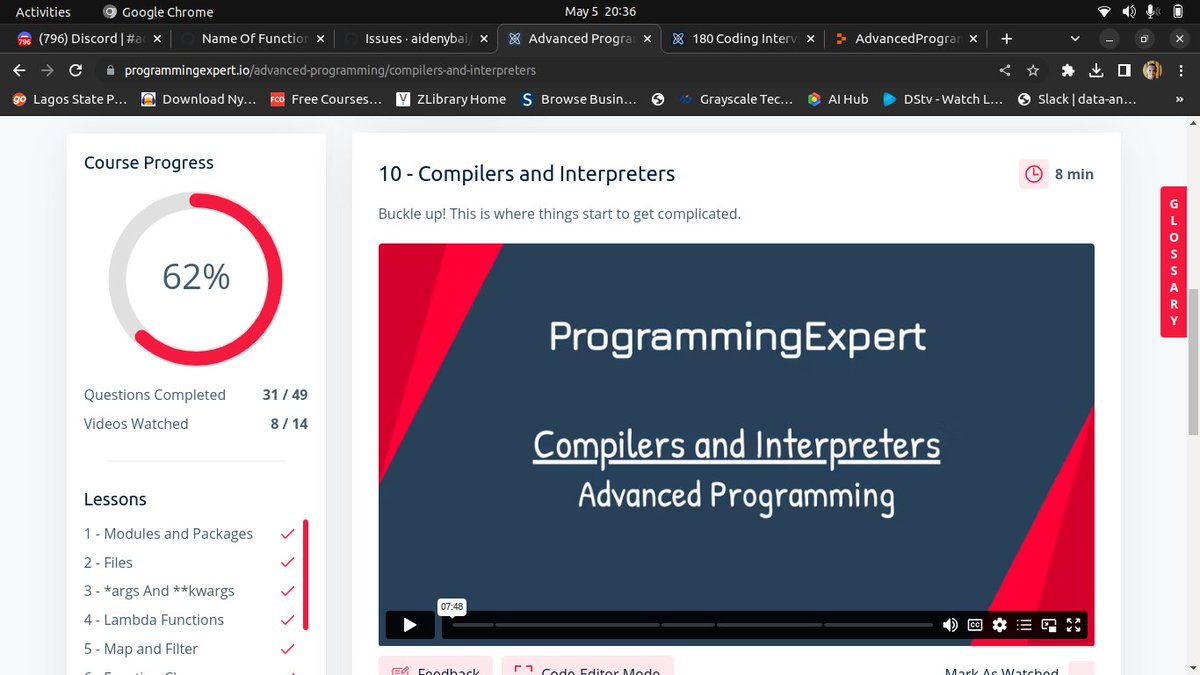This screenshot has height=675, width=1200.
Task: Show hidden bookmarks chevron
Action: [x=1180, y=99]
